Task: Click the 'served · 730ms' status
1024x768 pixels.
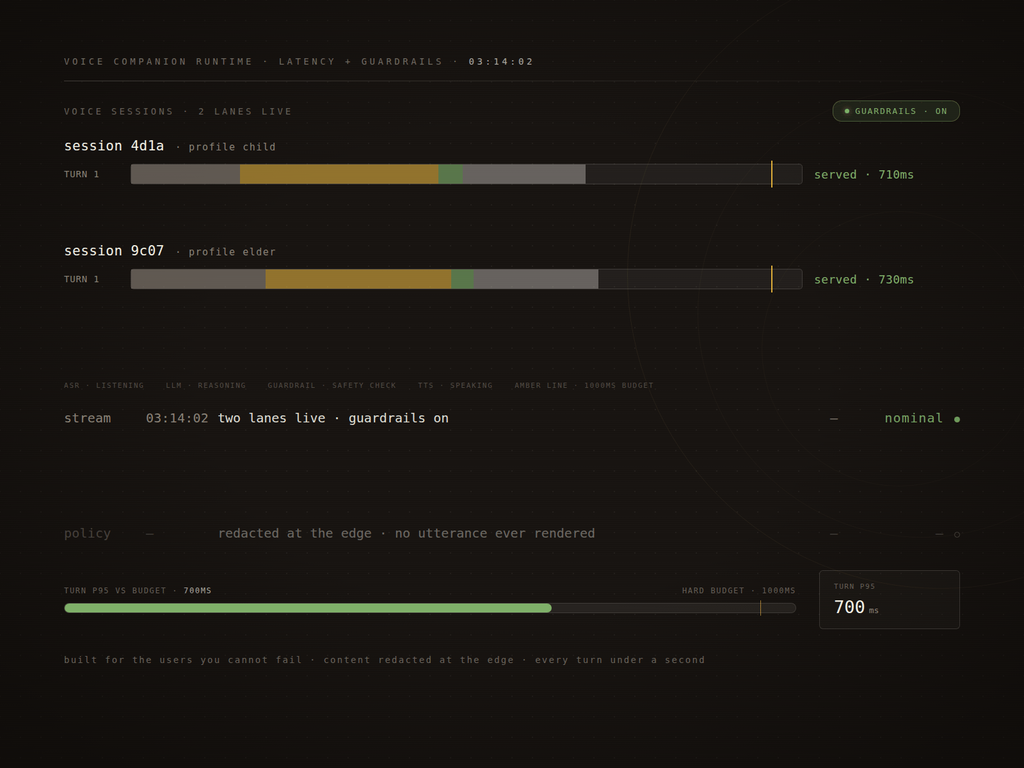Action: pos(864,280)
